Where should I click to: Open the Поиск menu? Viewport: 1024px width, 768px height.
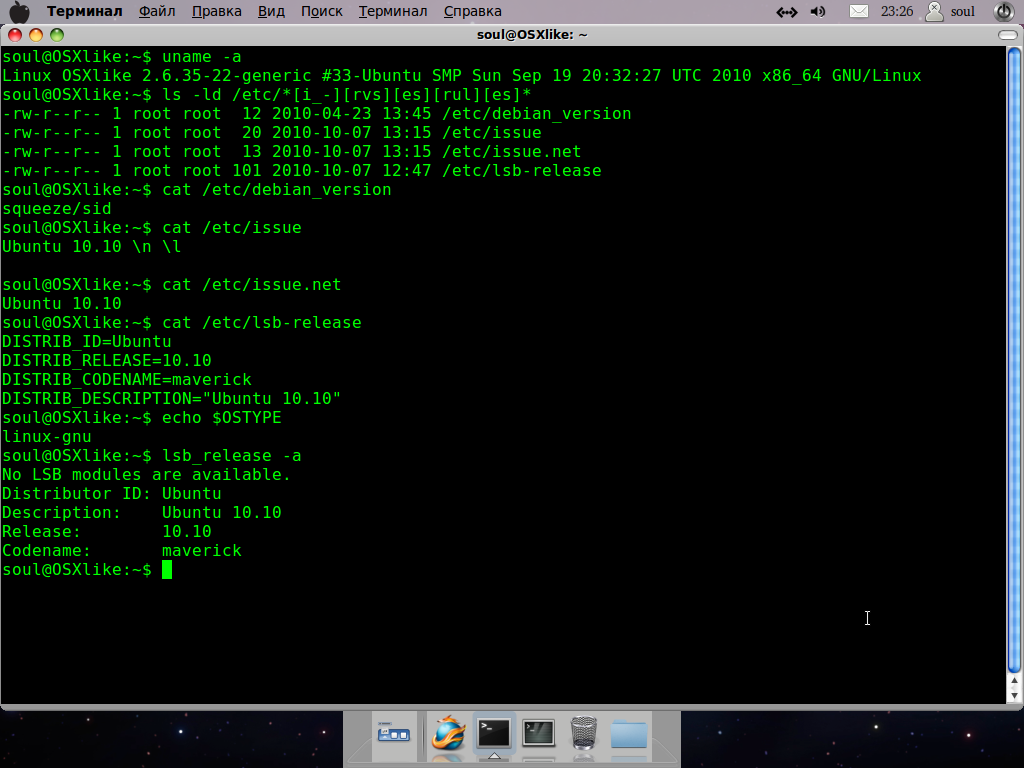[321, 12]
